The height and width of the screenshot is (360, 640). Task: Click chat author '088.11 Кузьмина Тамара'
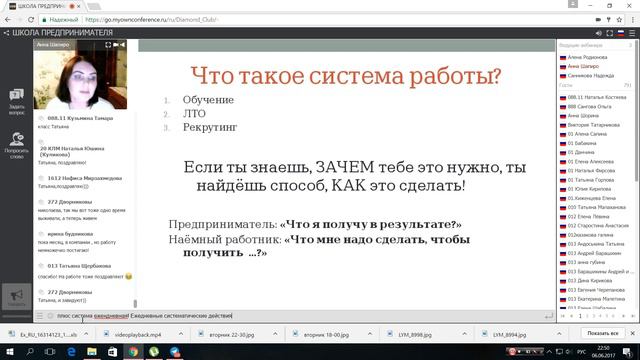pos(80,118)
